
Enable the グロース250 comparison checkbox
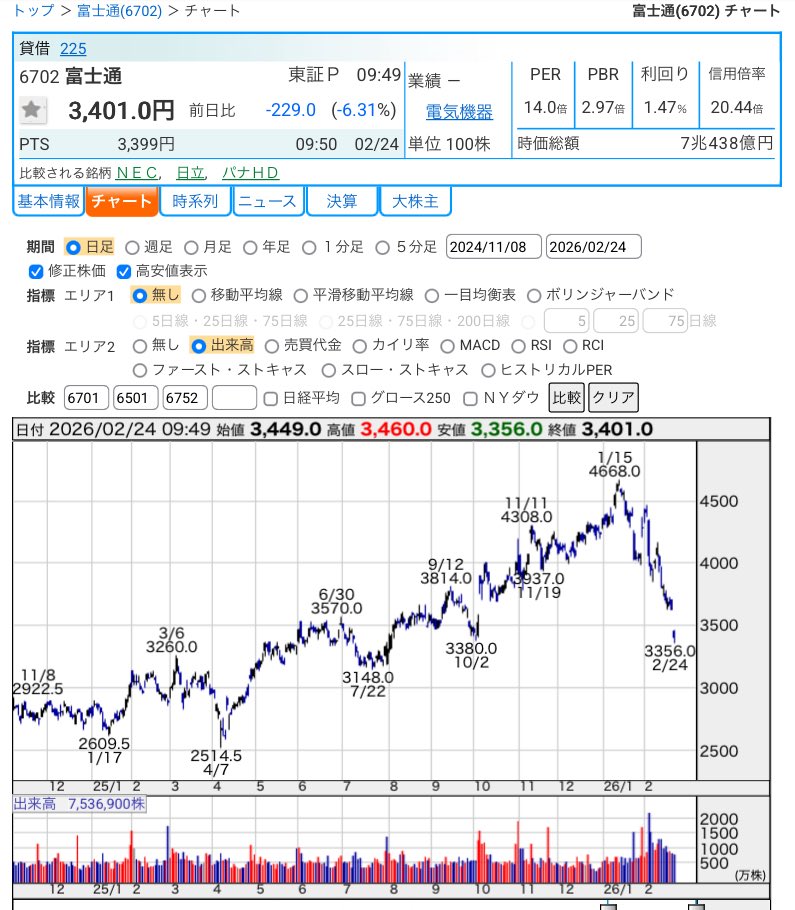[x=359, y=399]
